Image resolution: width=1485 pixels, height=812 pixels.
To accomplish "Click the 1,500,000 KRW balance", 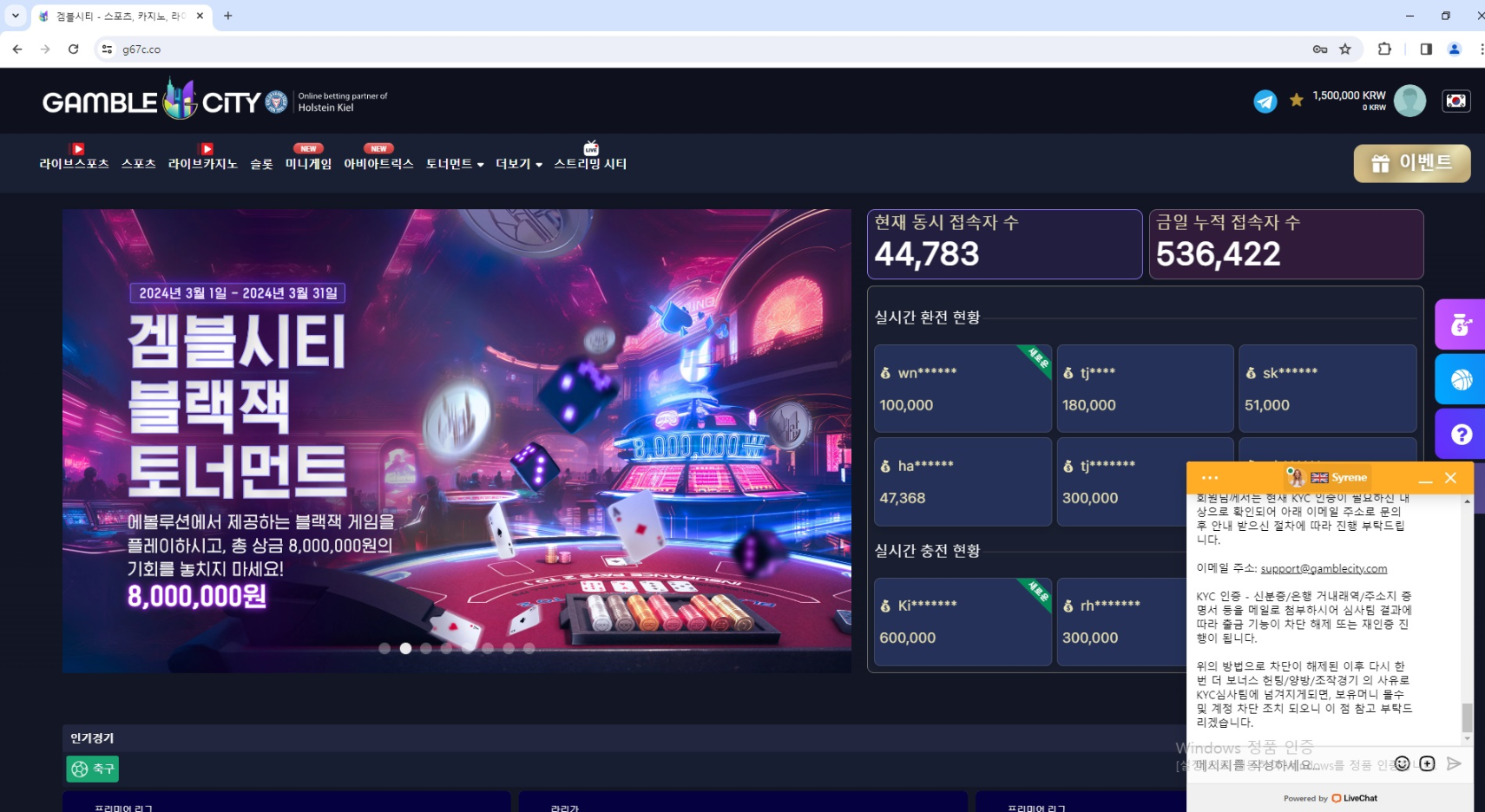I will 1349,95.
